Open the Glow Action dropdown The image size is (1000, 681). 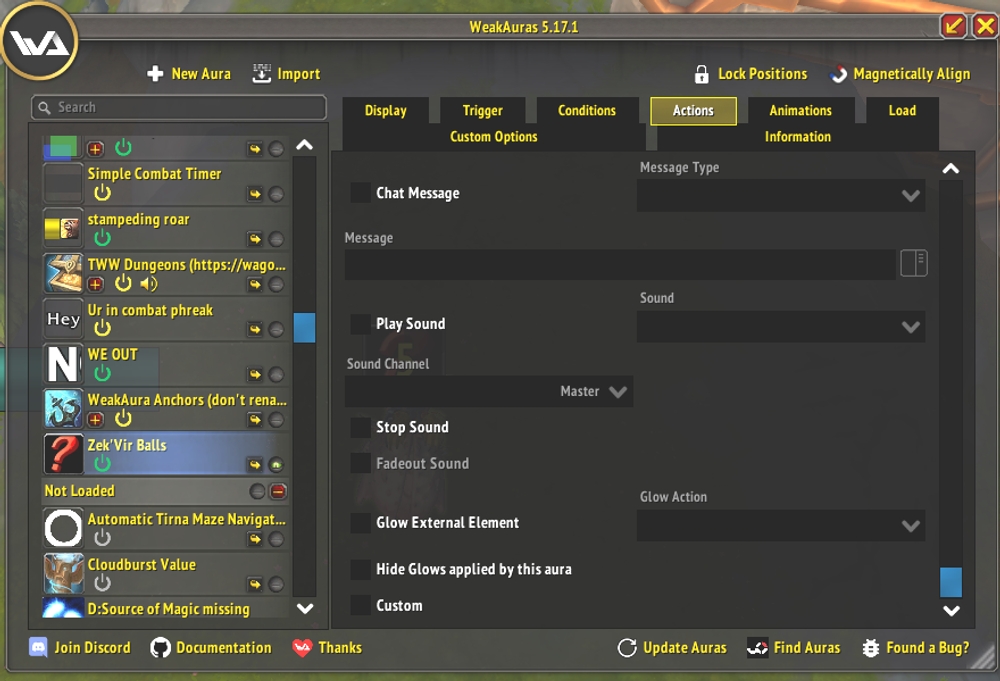781,525
